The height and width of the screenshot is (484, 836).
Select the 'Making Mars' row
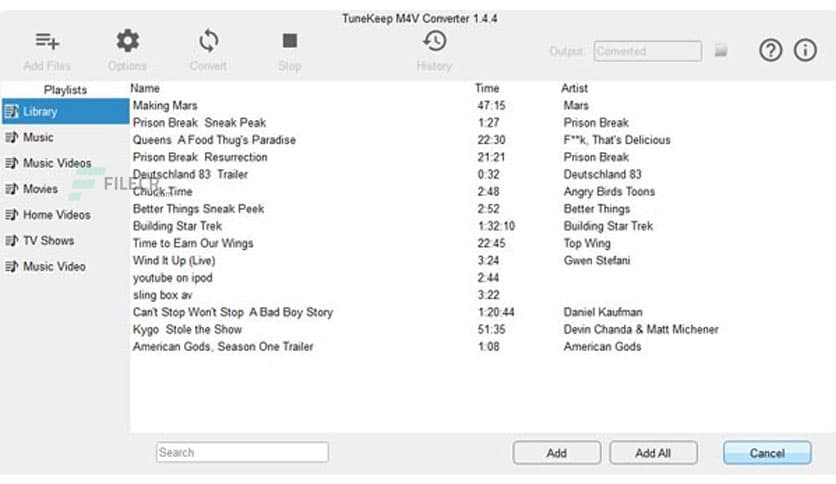pos(165,106)
